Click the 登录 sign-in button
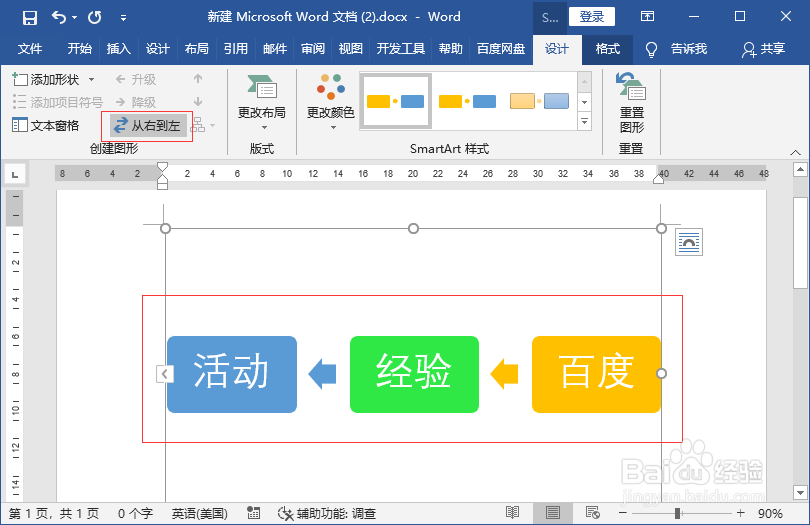The height and width of the screenshot is (525, 810). click(591, 17)
